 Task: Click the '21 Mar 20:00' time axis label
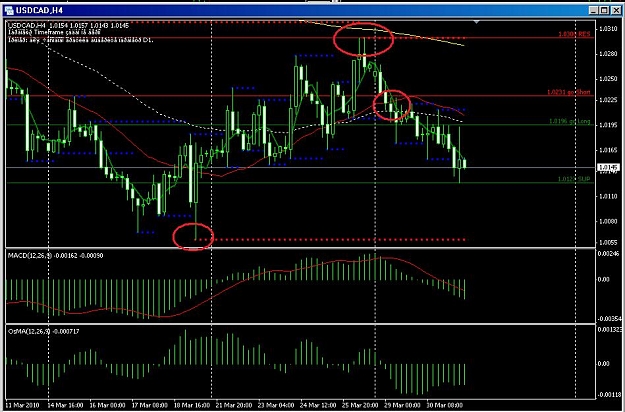234,405
